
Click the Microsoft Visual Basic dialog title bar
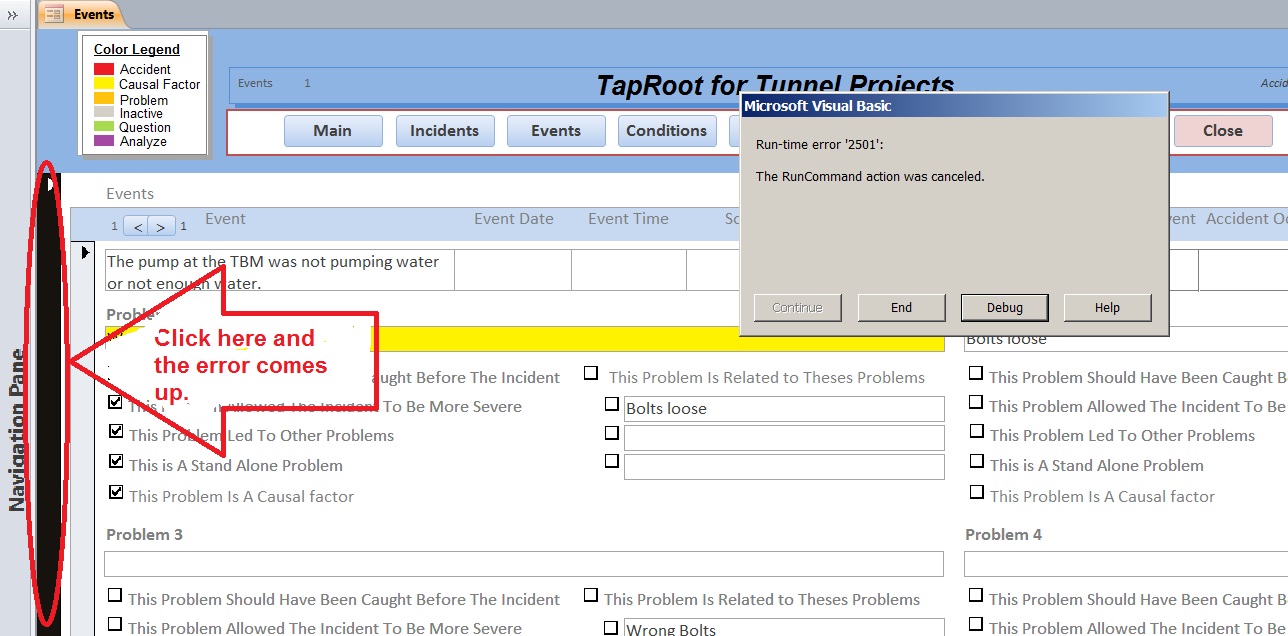[x=954, y=106]
